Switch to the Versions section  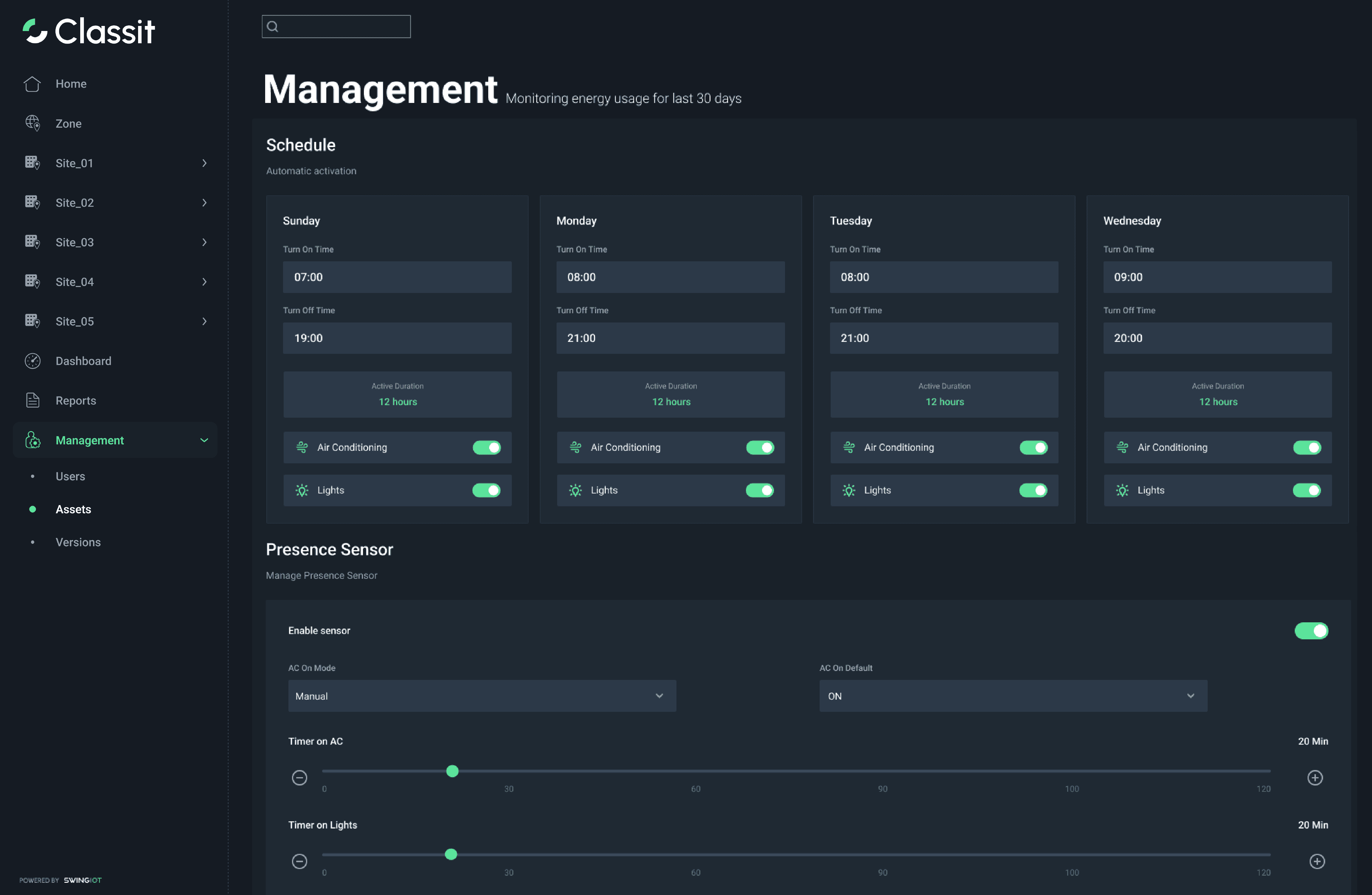(78, 541)
